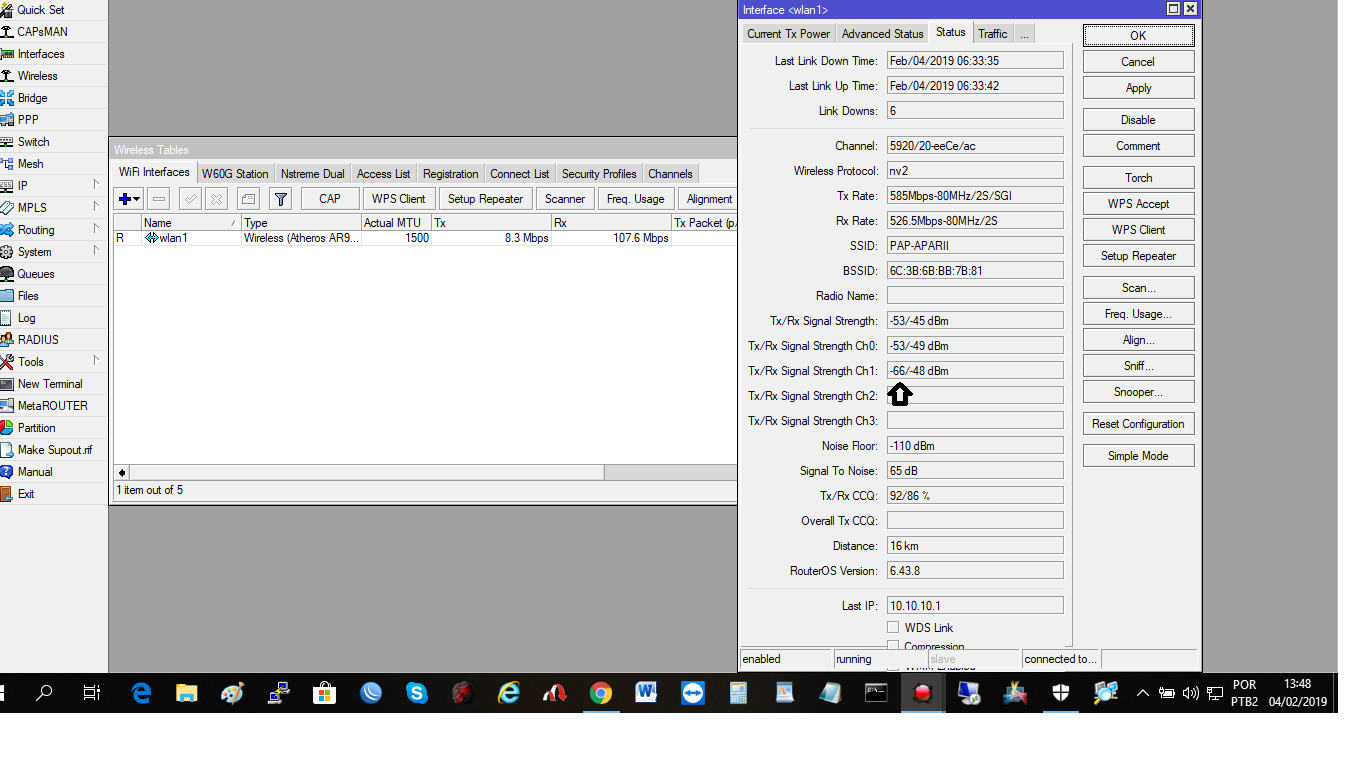Screen dimensions: 1366x768
Task: Expand the MPLS submenu in the sidebar
Action: pyautogui.click(x=96, y=207)
